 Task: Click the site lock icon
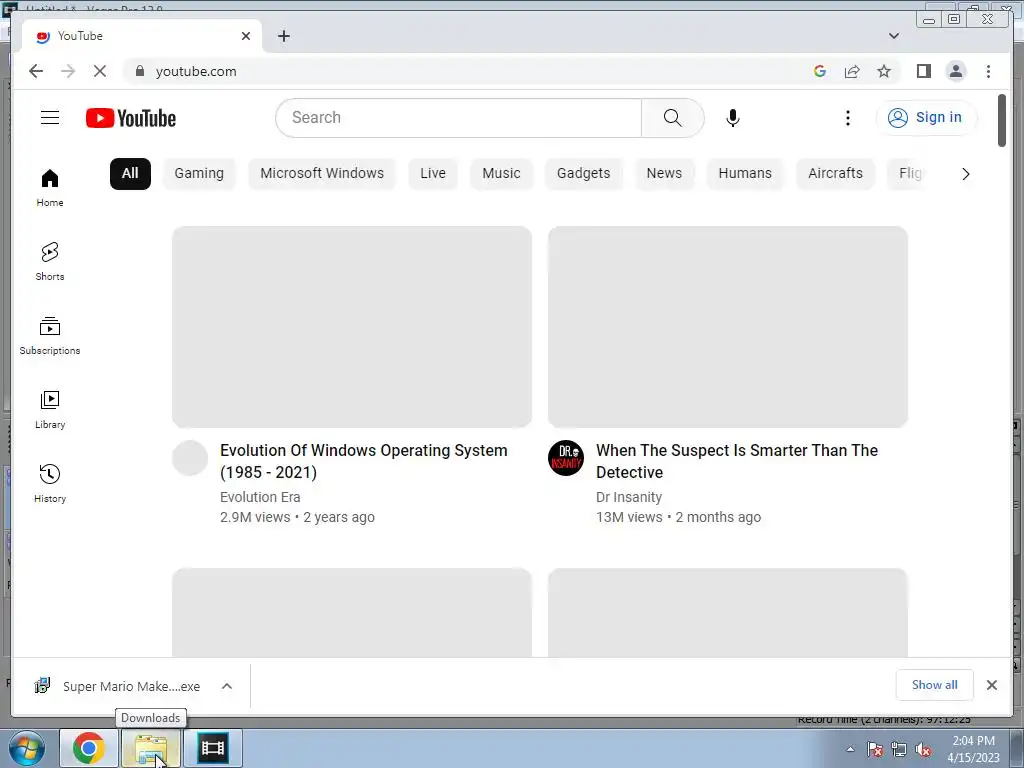(140, 71)
